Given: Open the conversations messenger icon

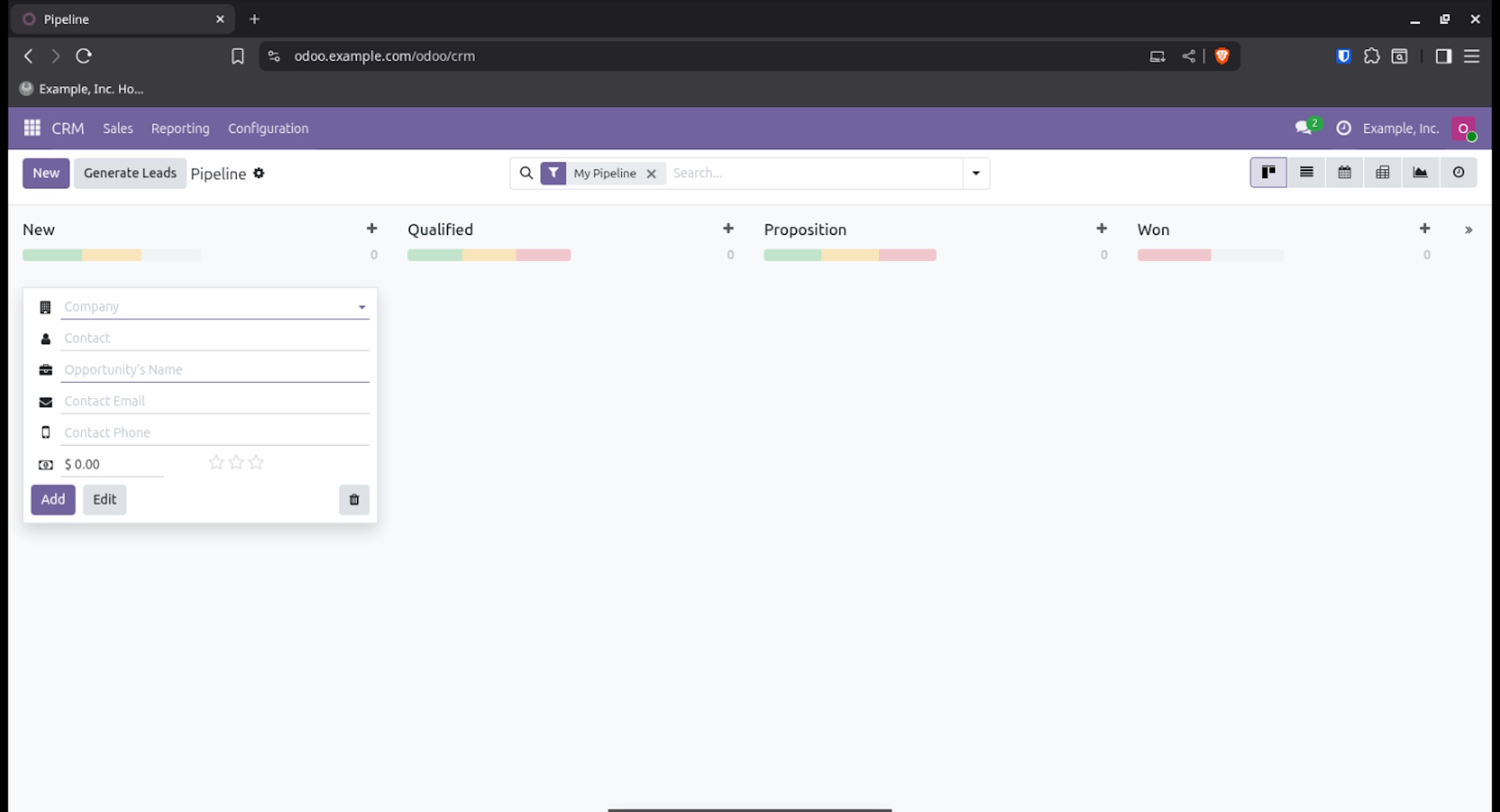Looking at the screenshot, I should (x=1303, y=128).
